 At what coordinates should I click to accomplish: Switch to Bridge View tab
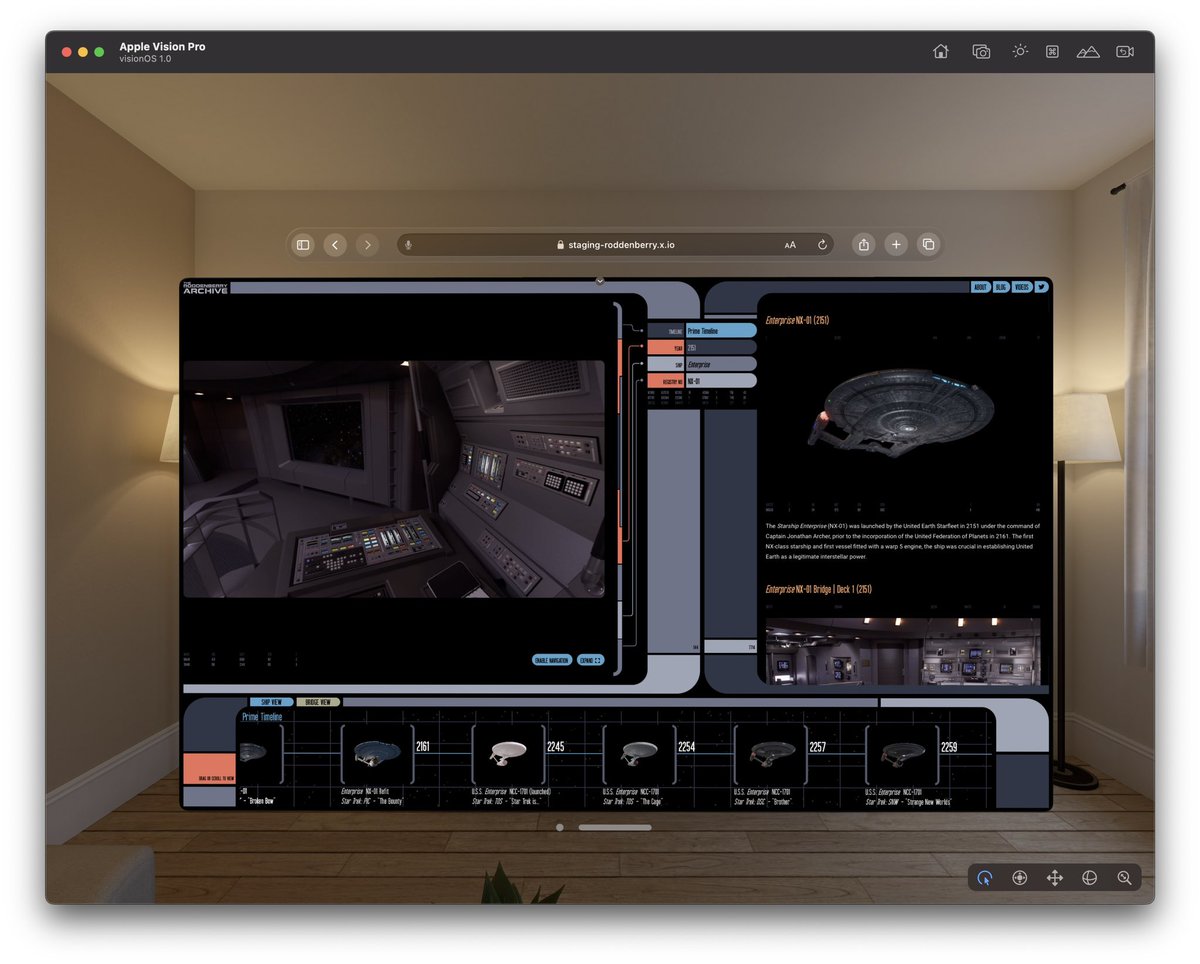coord(318,702)
